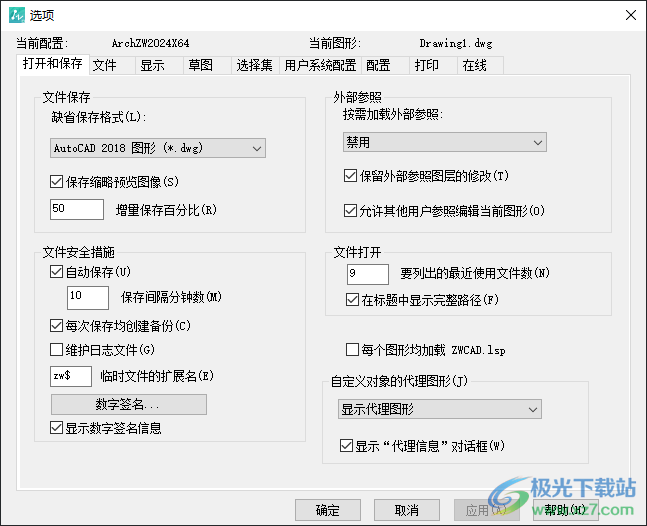647x526 pixels.
Task: Click the 临时文件的扩展名 input field
Action: pyautogui.click(x=71, y=376)
